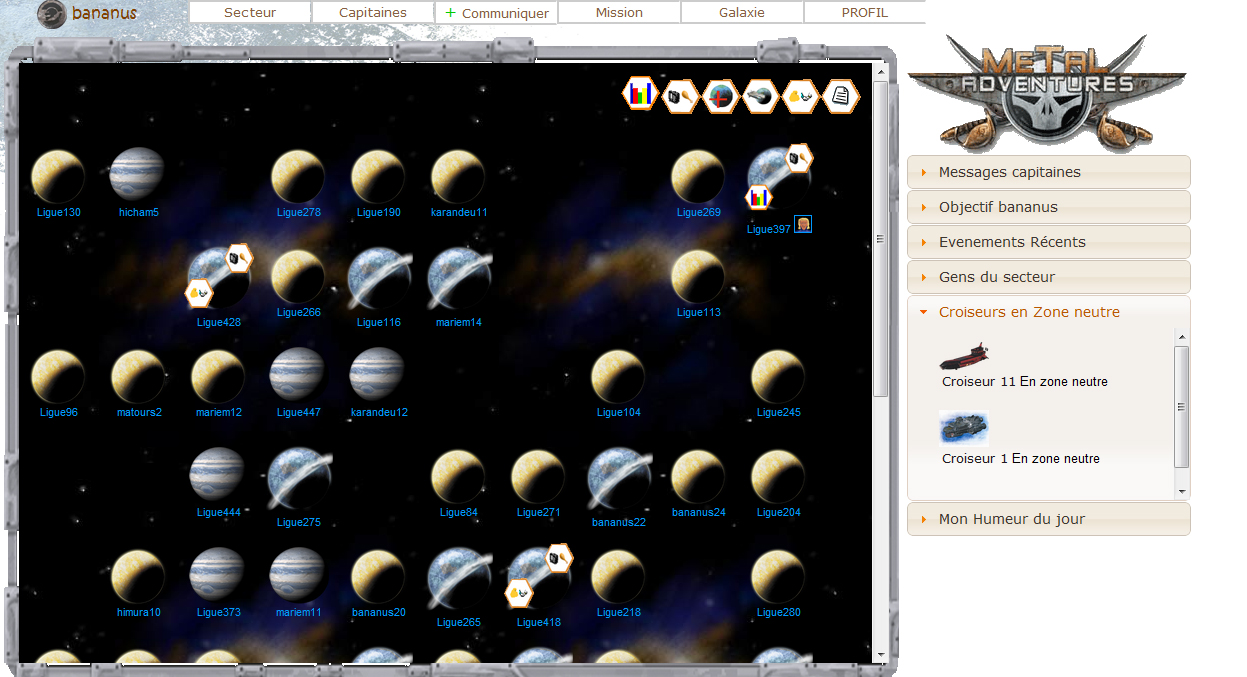The width and height of the screenshot is (1247, 677).
Task: Click the gold and handshake toolbar icon
Action: click(801, 96)
